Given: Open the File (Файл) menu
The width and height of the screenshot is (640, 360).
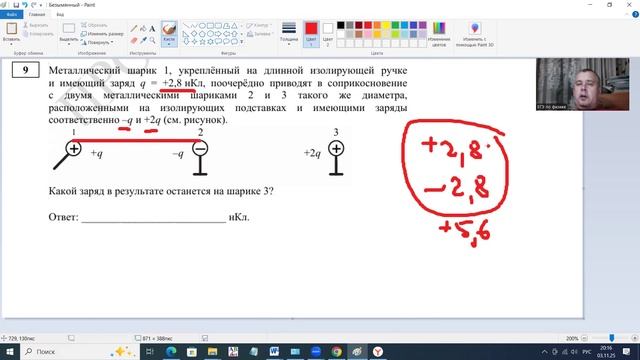Looking at the screenshot, I should click(x=12, y=15).
